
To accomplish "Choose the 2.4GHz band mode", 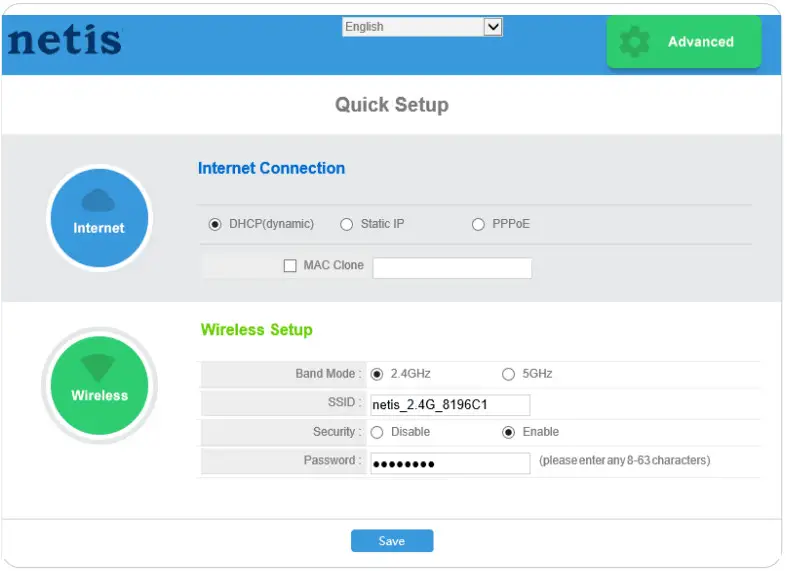I will point(377,374).
